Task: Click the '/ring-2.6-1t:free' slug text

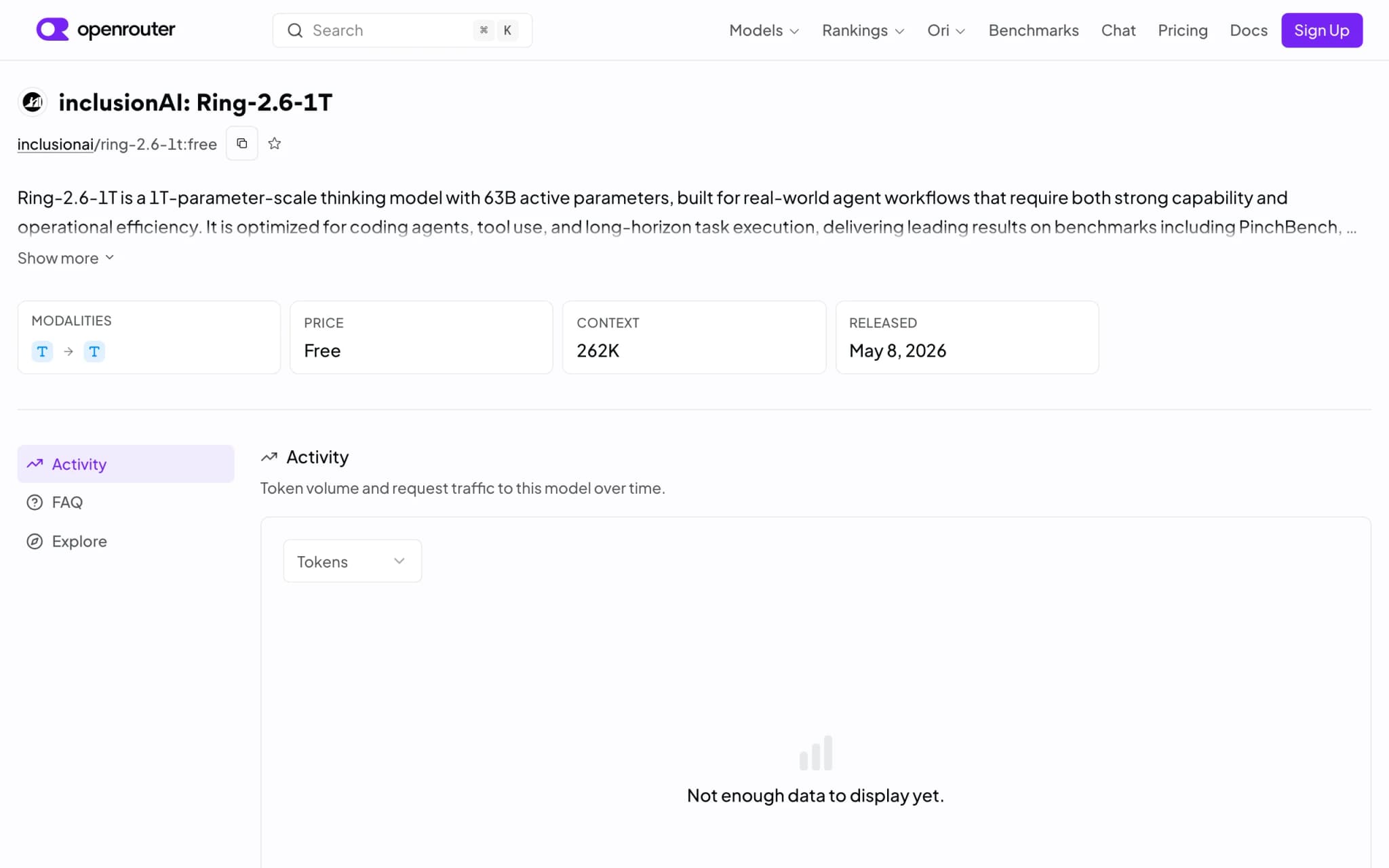Action: point(156,144)
